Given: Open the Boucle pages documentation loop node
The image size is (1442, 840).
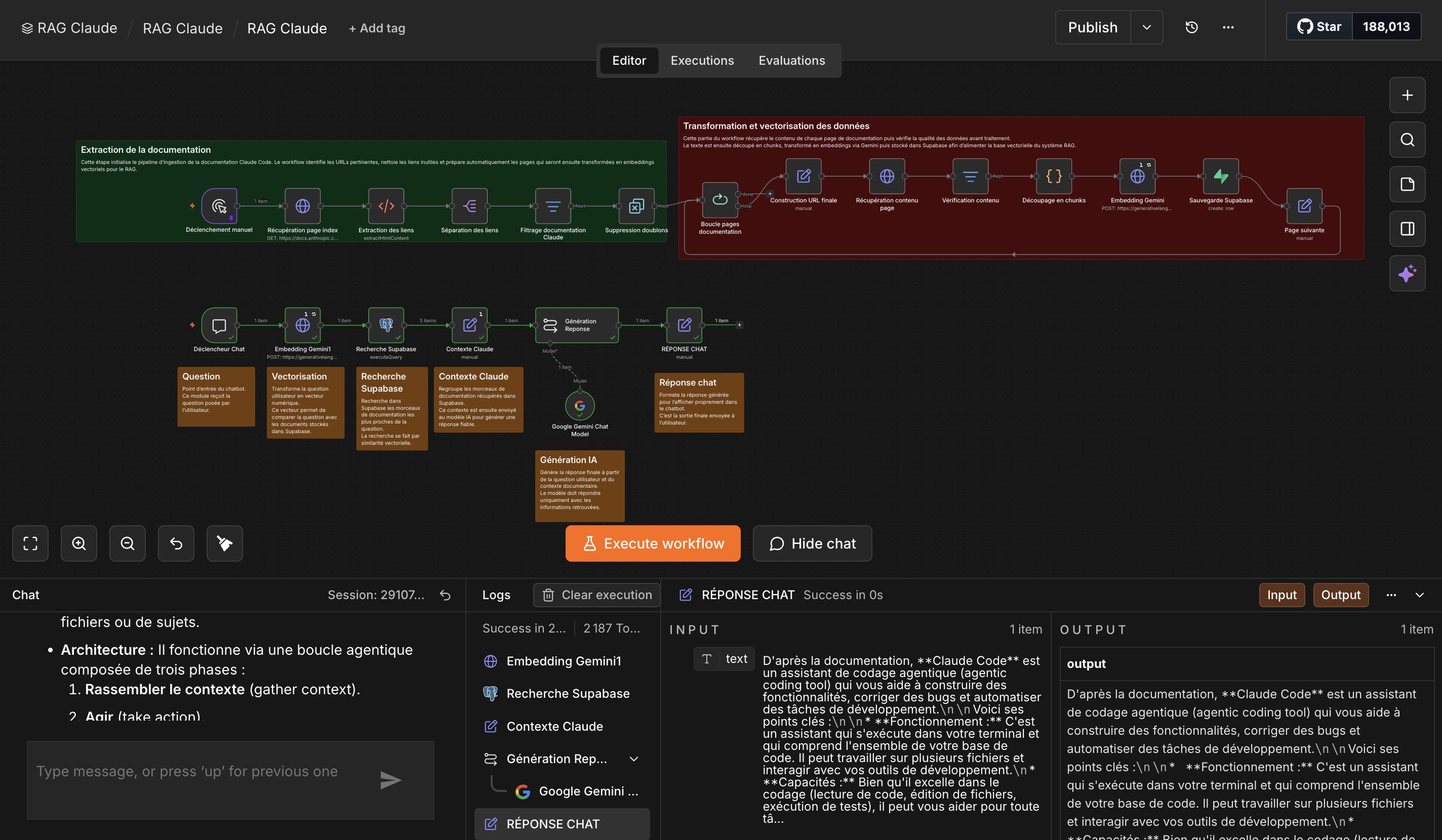Looking at the screenshot, I should pyautogui.click(x=720, y=199).
